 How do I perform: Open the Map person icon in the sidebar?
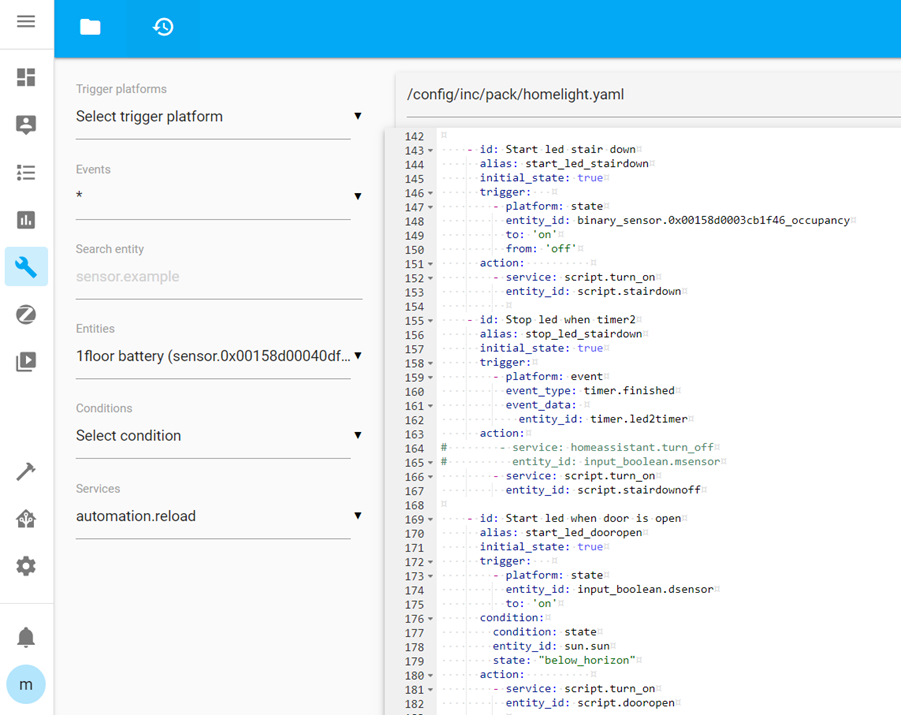26,124
